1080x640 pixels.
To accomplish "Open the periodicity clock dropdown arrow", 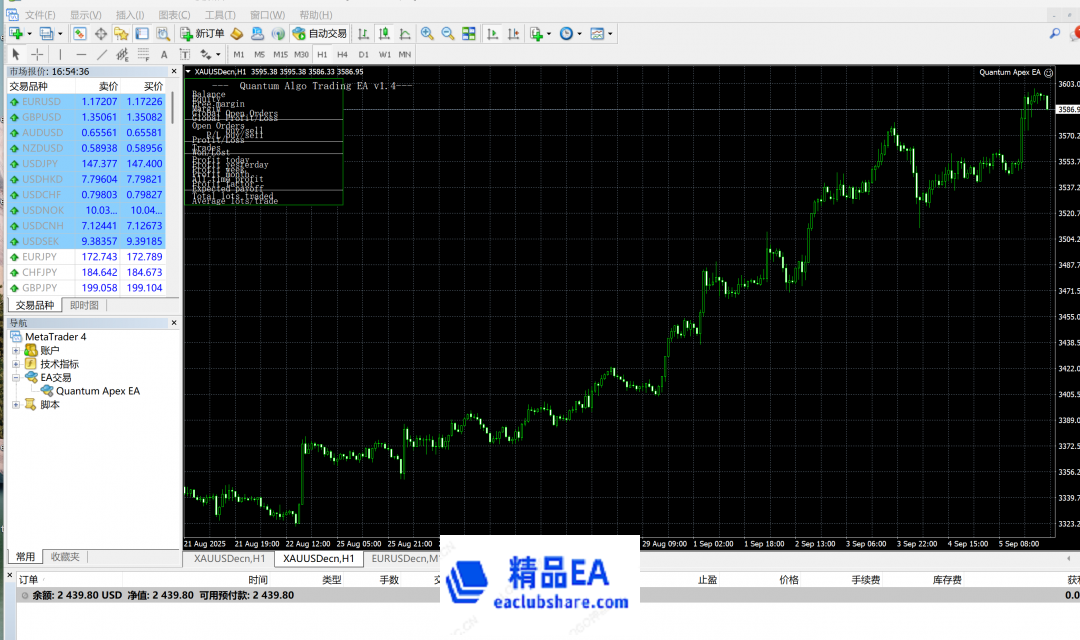I will (580, 33).
